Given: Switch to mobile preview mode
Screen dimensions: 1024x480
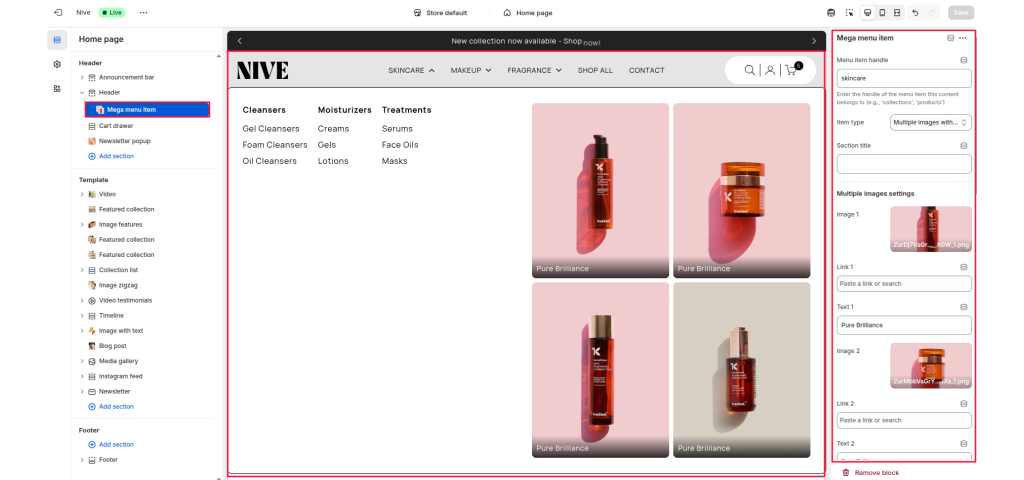Looking at the screenshot, I should [882, 13].
